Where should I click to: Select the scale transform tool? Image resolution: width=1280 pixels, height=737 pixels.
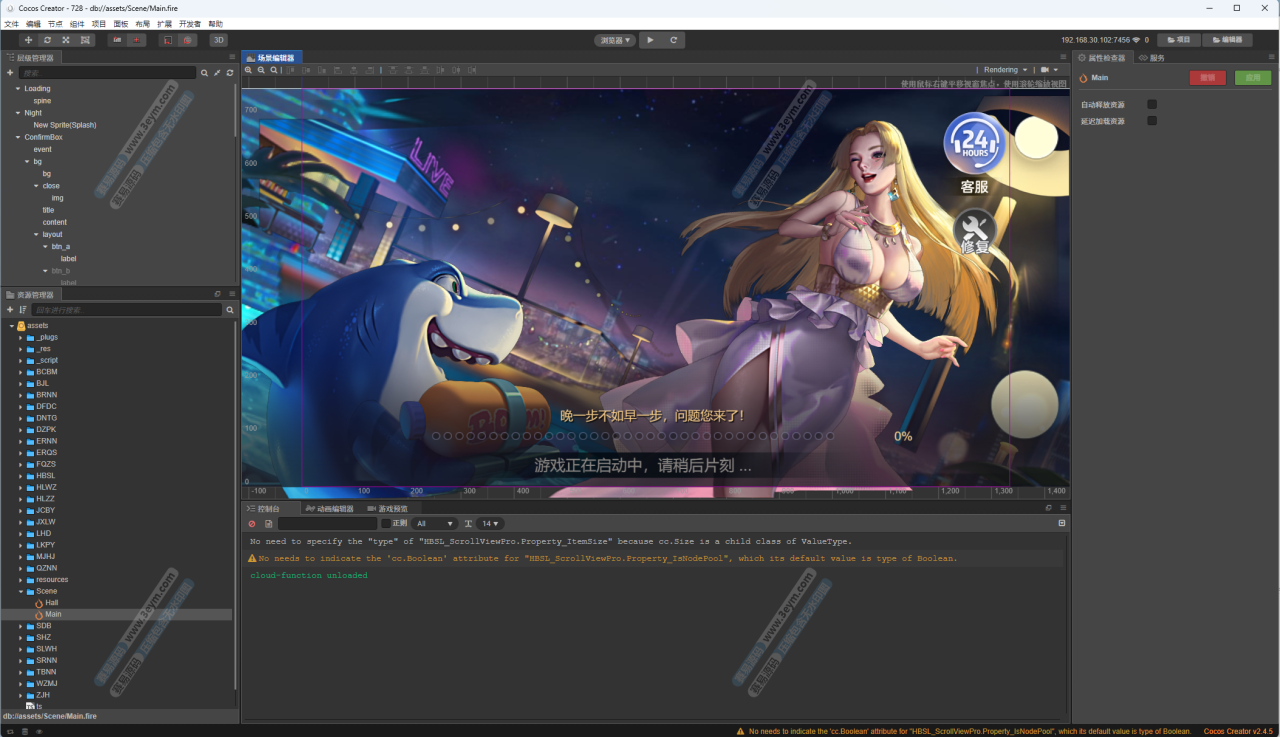(66, 40)
